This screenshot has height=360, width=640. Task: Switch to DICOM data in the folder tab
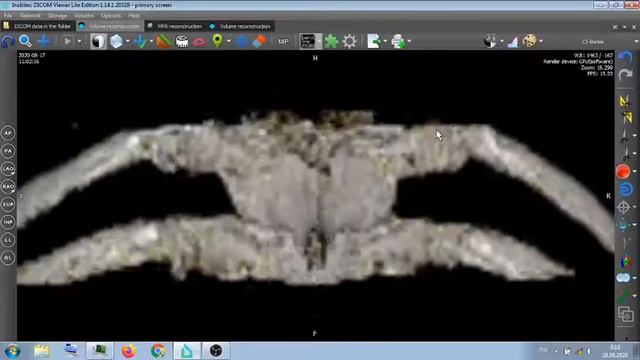(38, 26)
